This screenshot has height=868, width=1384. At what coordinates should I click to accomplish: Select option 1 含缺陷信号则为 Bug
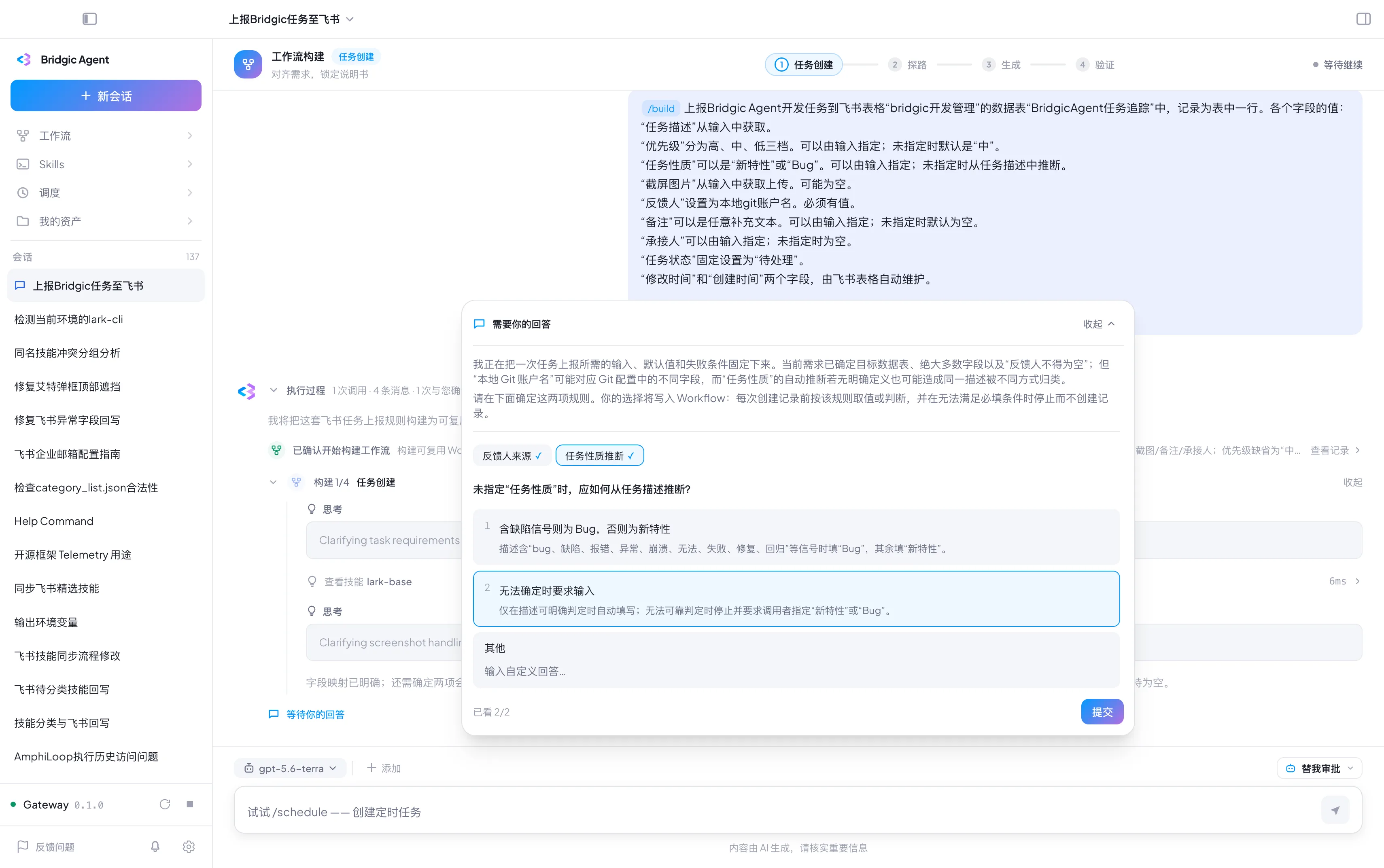(796, 537)
